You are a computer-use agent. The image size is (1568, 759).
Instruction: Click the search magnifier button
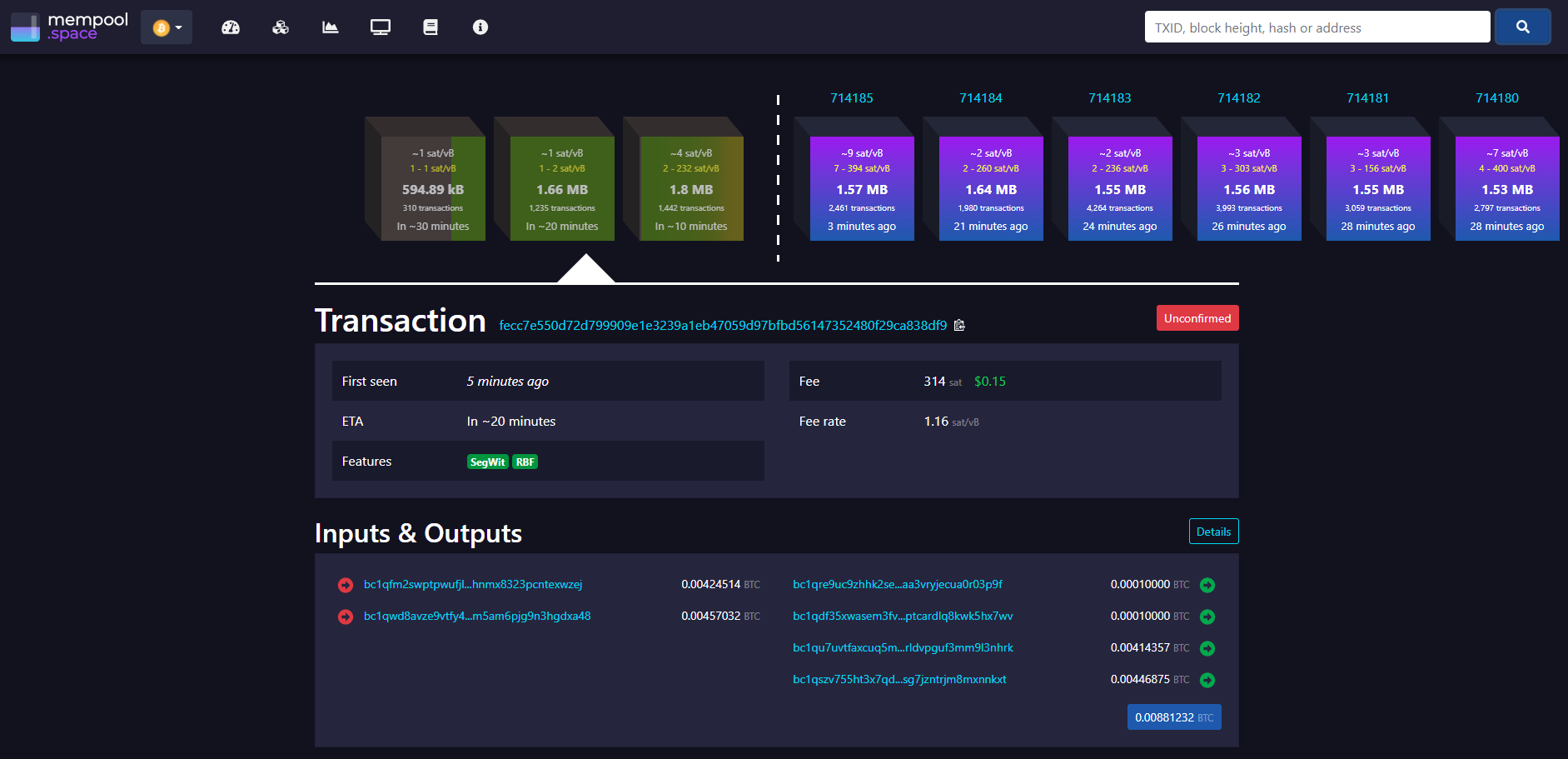pyautogui.click(x=1522, y=27)
